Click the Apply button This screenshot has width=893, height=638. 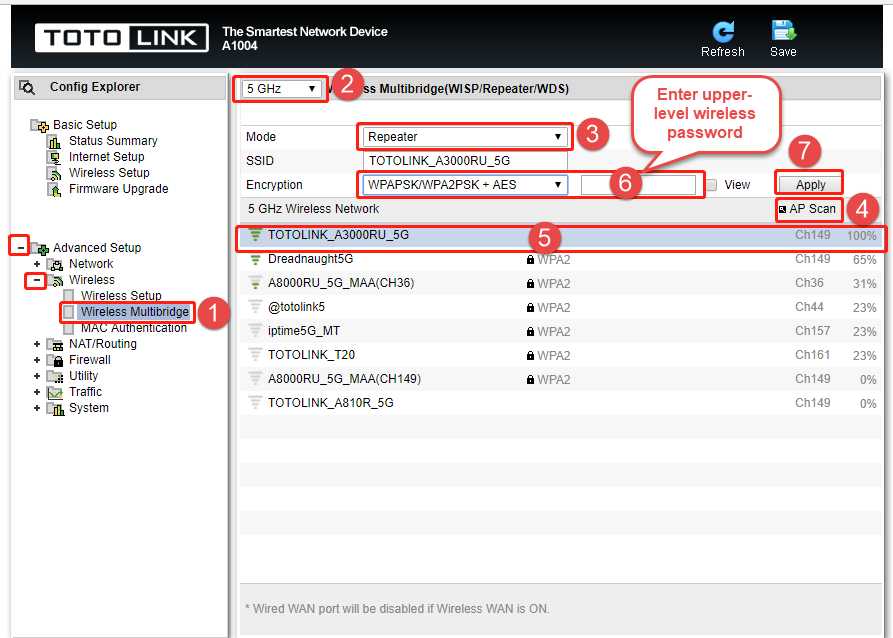point(810,185)
